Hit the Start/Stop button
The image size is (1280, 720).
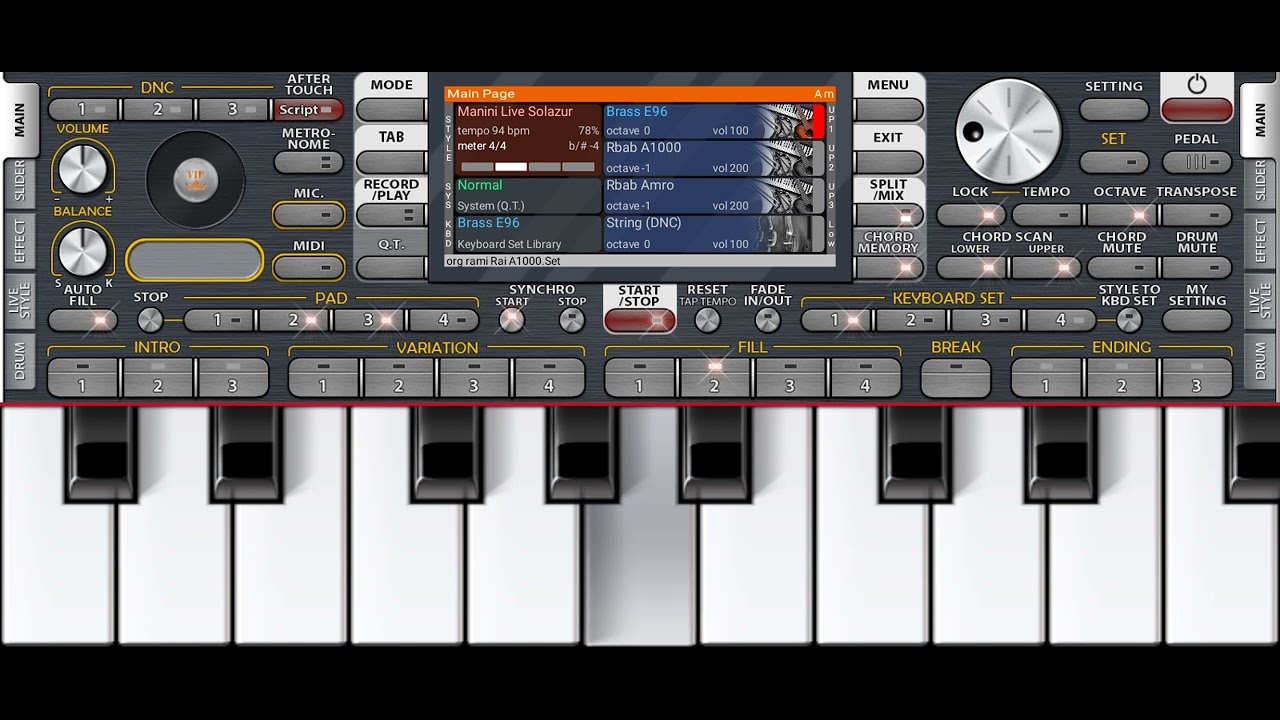point(639,320)
